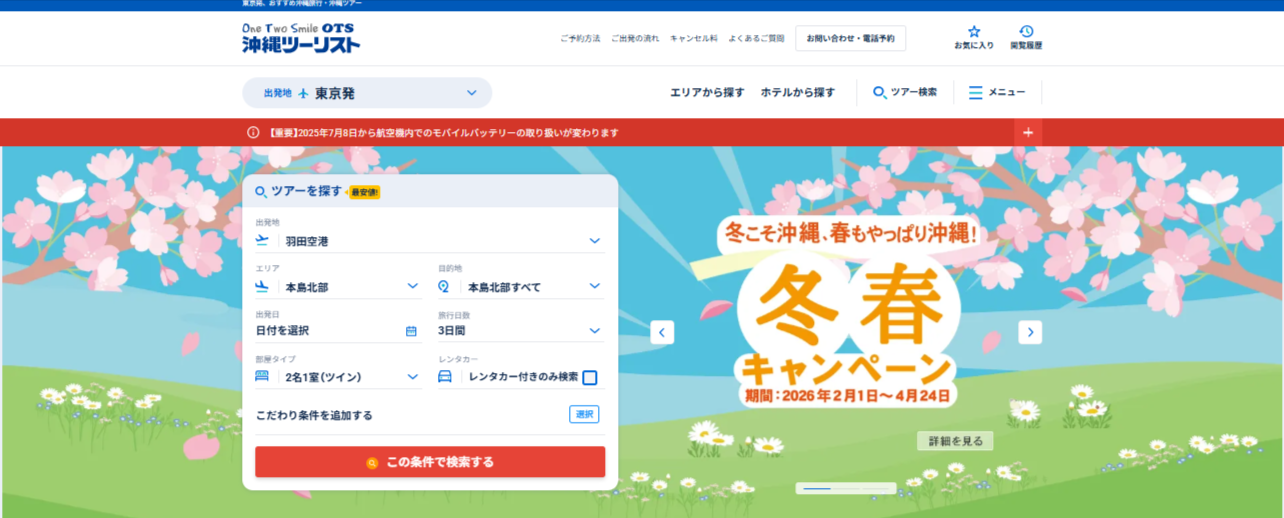Select the ホテルから探す menu item

tap(797, 92)
